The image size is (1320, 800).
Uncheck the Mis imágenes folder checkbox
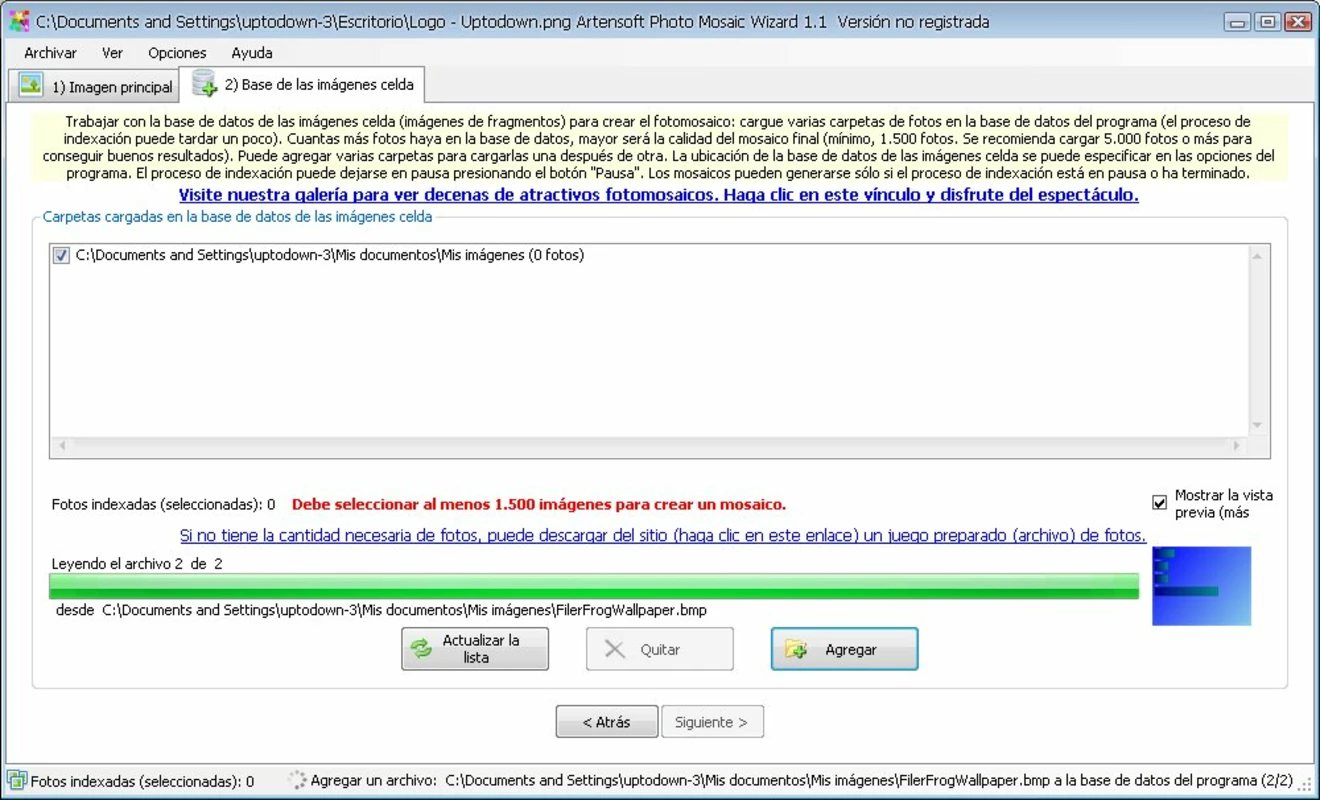coord(62,256)
